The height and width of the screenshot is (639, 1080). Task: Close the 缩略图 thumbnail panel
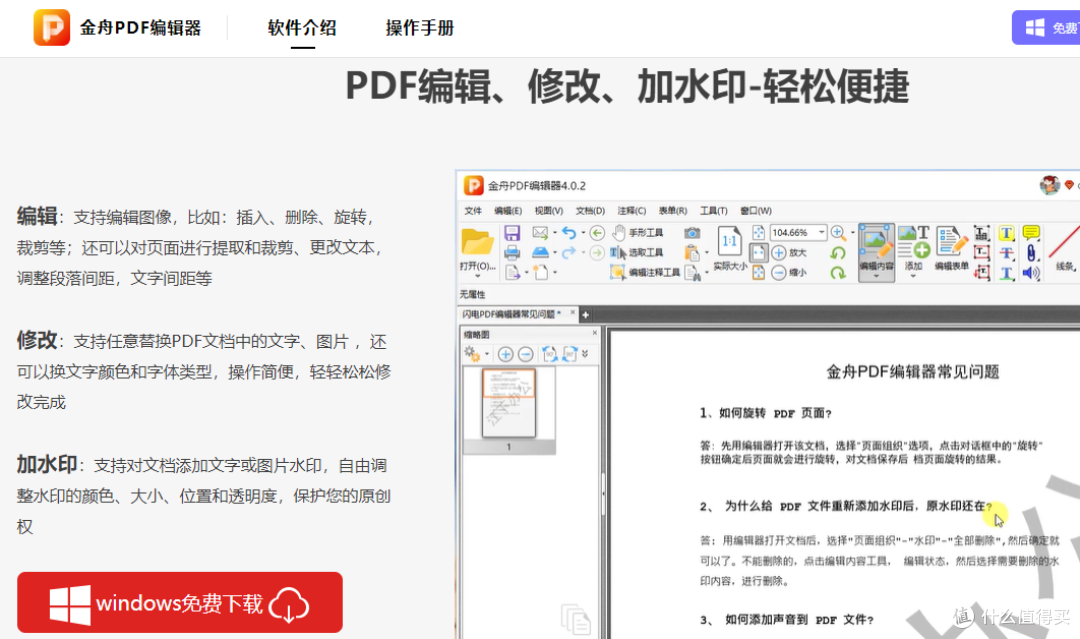(x=595, y=333)
